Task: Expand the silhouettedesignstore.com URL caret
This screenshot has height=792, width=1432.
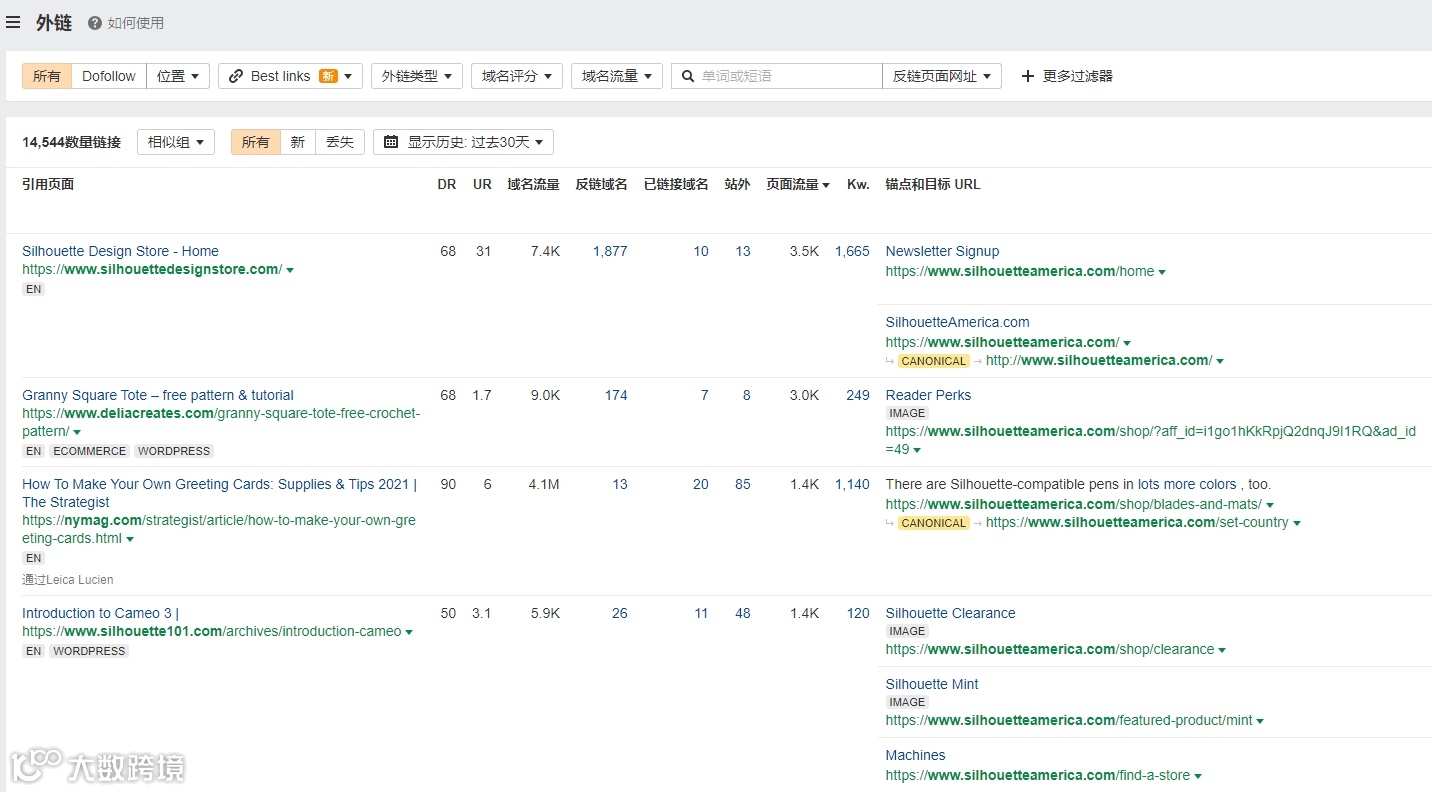Action: (290, 270)
